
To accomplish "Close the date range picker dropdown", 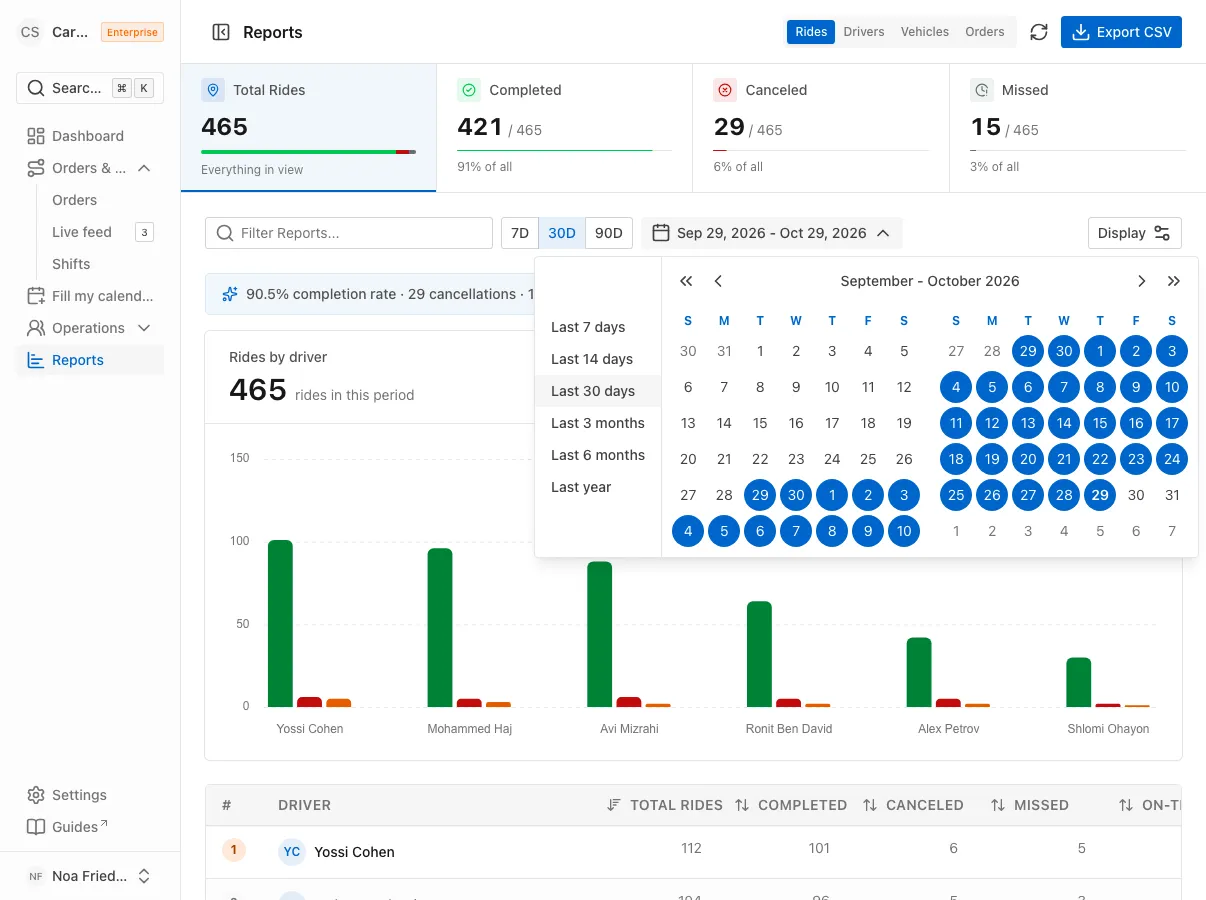I will (772, 233).
